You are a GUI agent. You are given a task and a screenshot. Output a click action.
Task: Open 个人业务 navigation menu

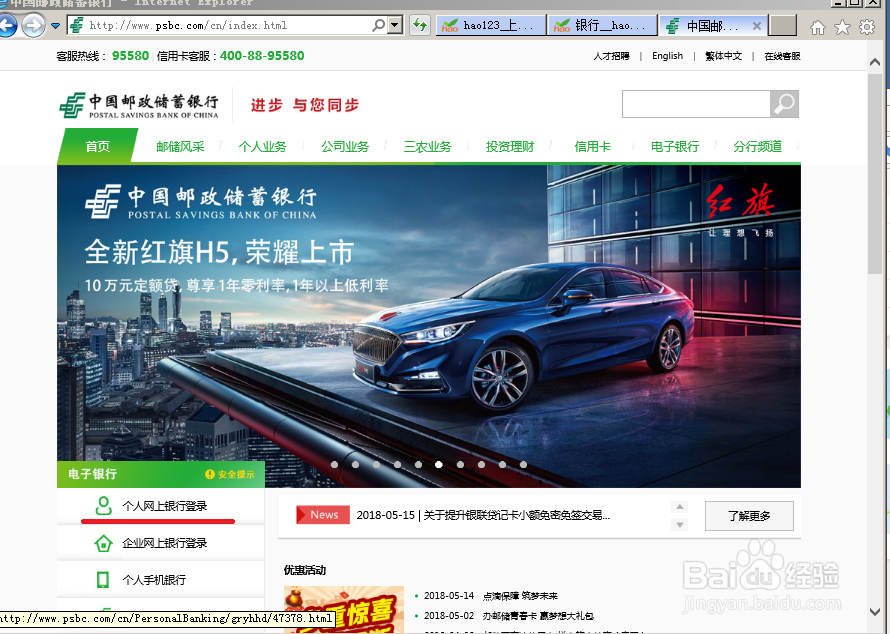coord(262,146)
